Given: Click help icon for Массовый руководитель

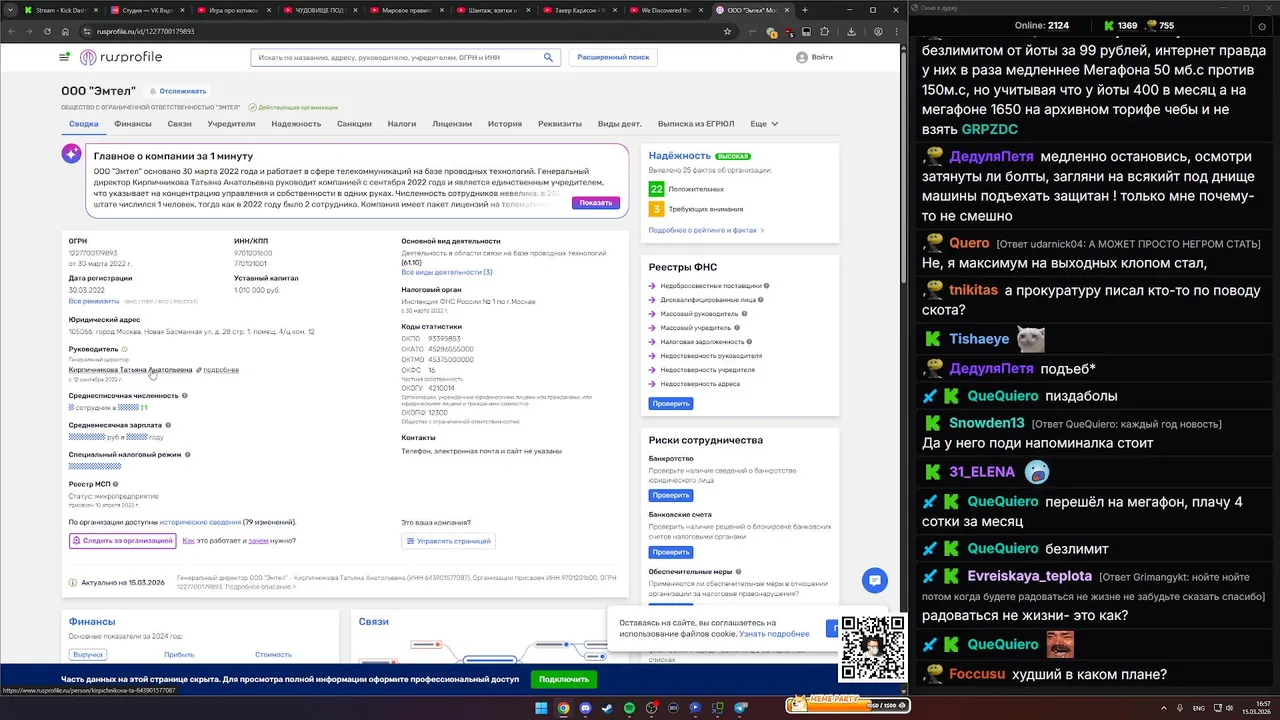Looking at the screenshot, I should [x=744, y=314].
